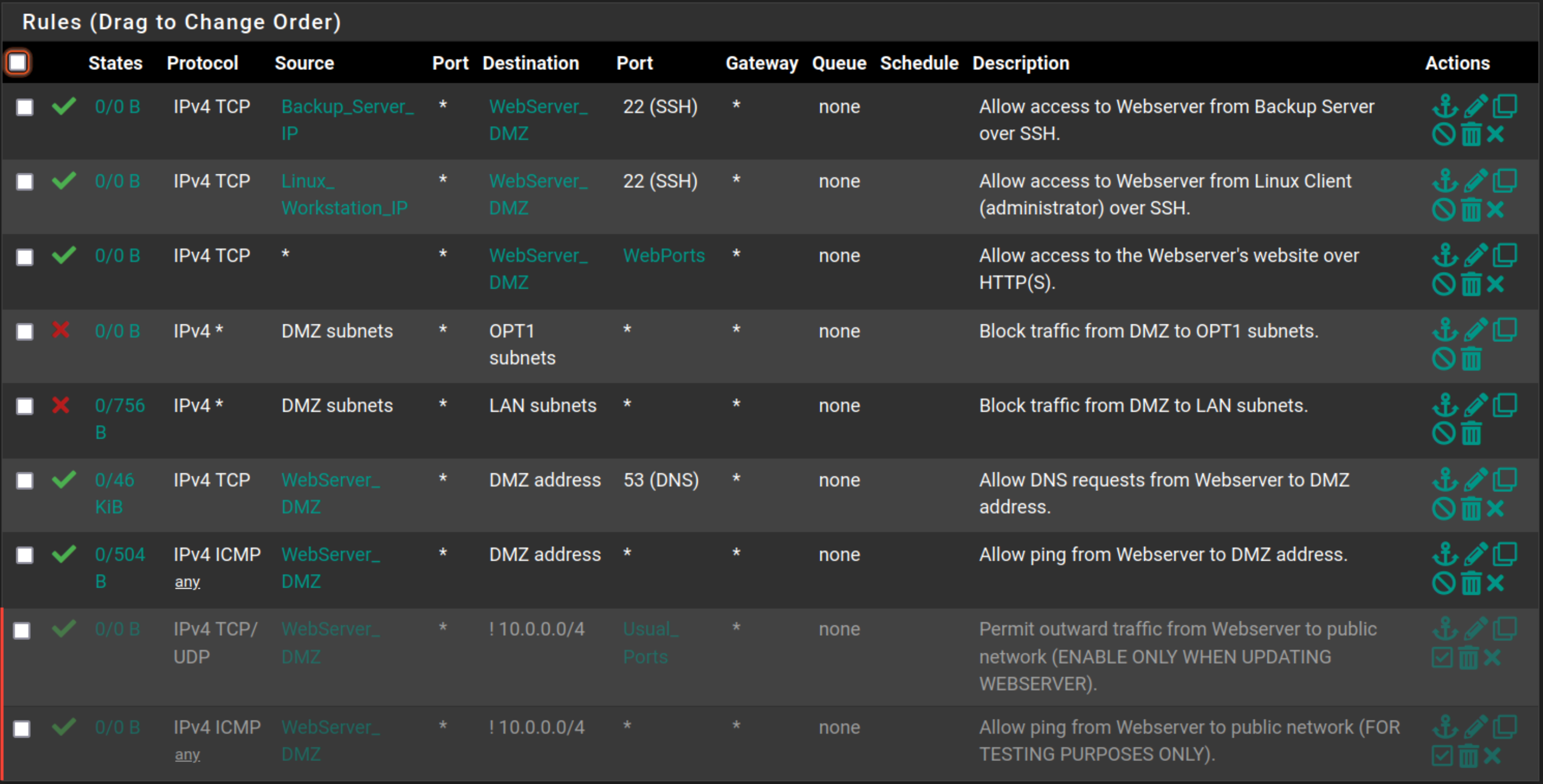Select the DNS requests rule checkbox

24,480
